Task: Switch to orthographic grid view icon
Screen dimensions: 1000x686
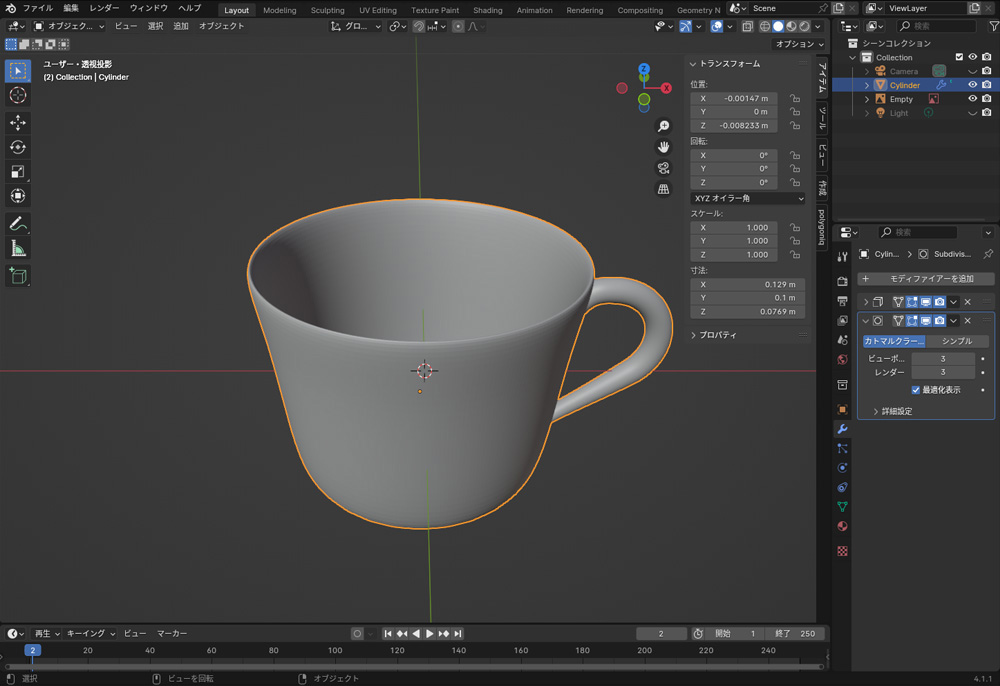Action: click(663, 189)
